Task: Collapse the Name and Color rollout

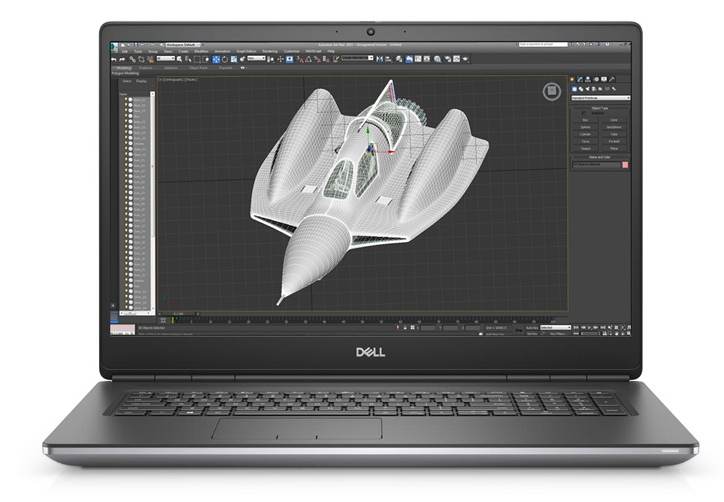Action: pyautogui.click(x=600, y=157)
